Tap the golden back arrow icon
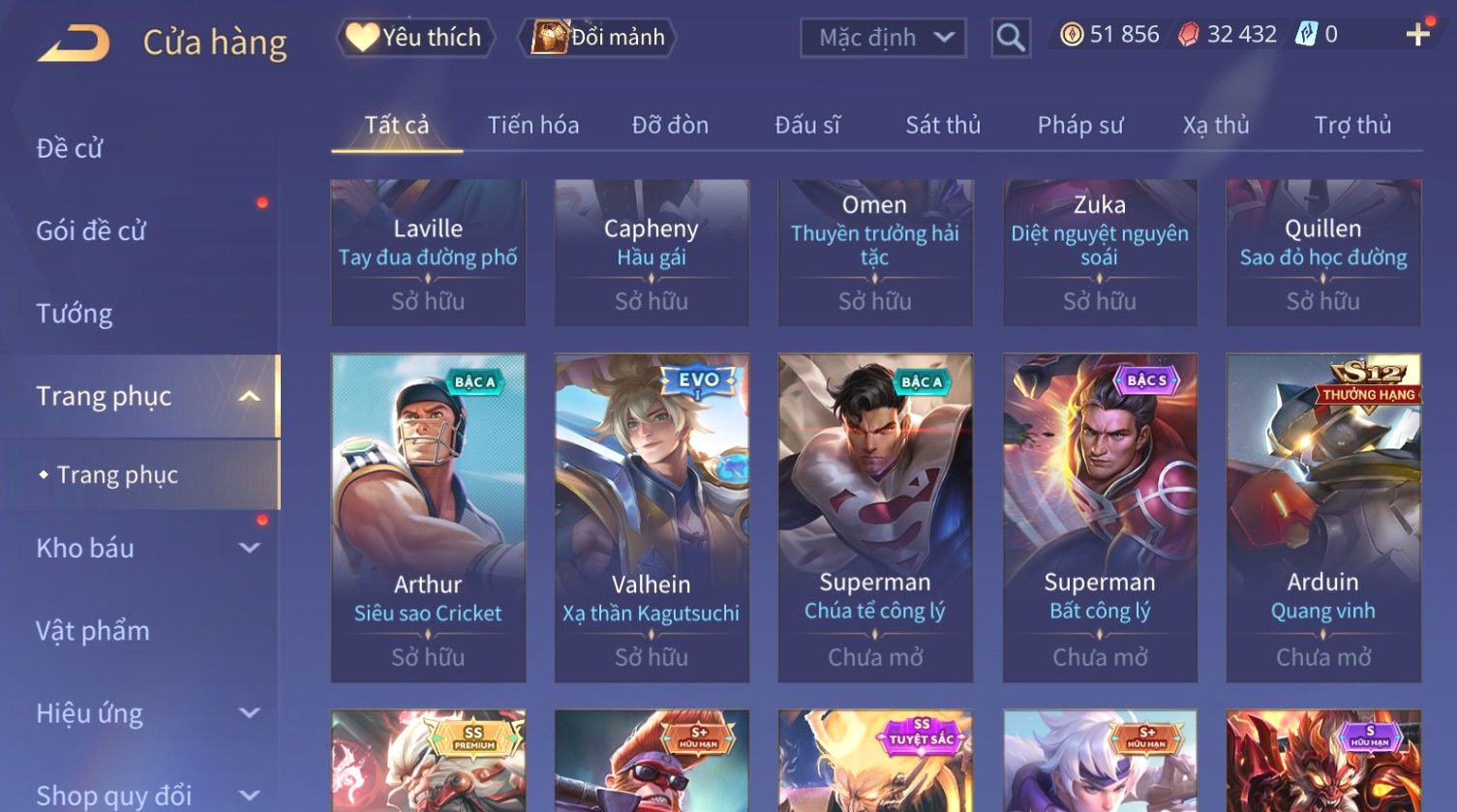This screenshot has width=1457, height=812. coord(74,44)
